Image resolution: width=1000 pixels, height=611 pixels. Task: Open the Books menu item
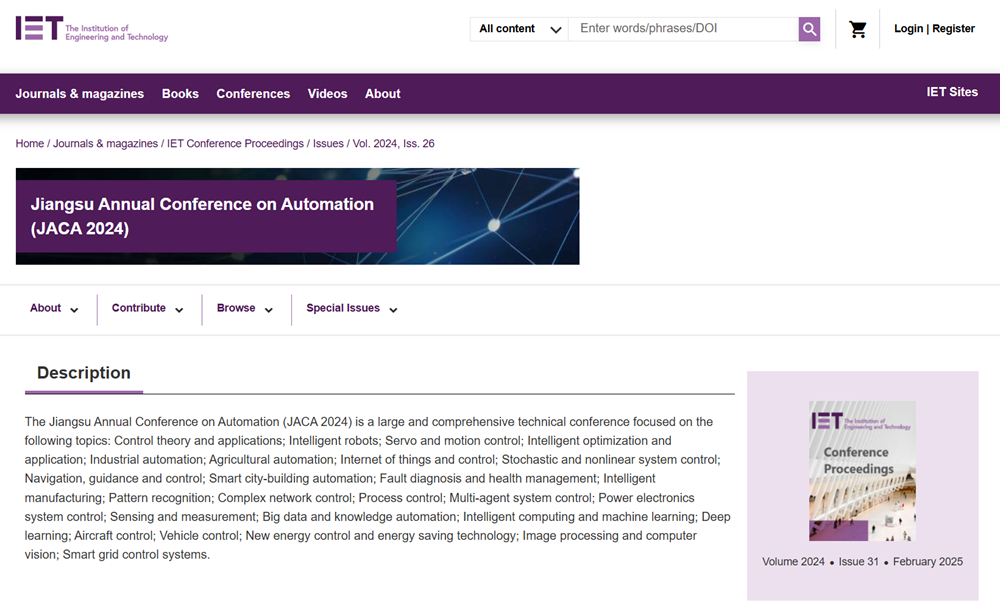pos(180,94)
